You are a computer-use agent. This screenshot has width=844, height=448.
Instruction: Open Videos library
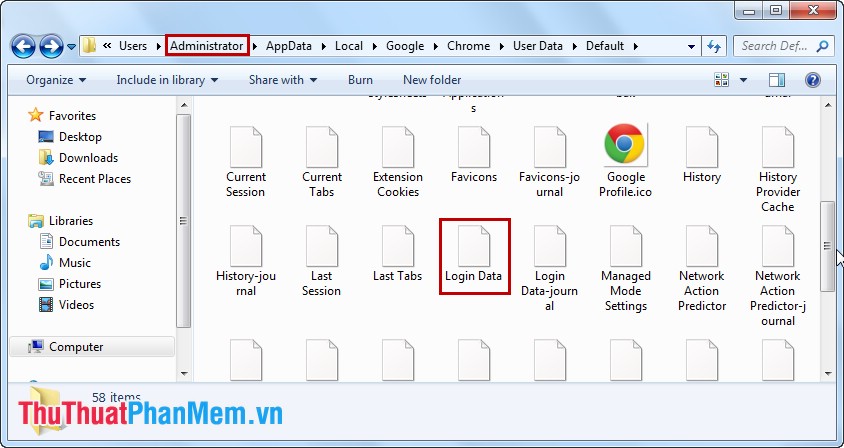pyautogui.click(x=76, y=305)
